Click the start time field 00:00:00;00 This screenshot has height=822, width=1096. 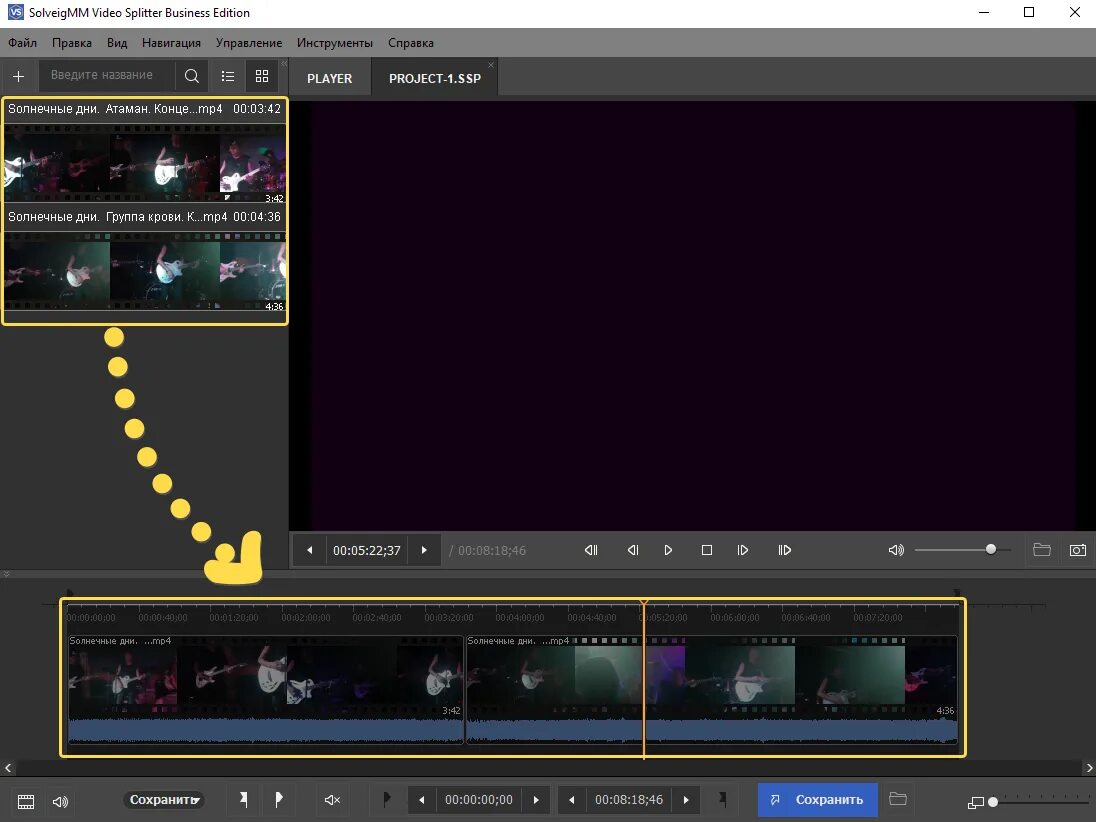pyautogui.click(x=479, y=800)
